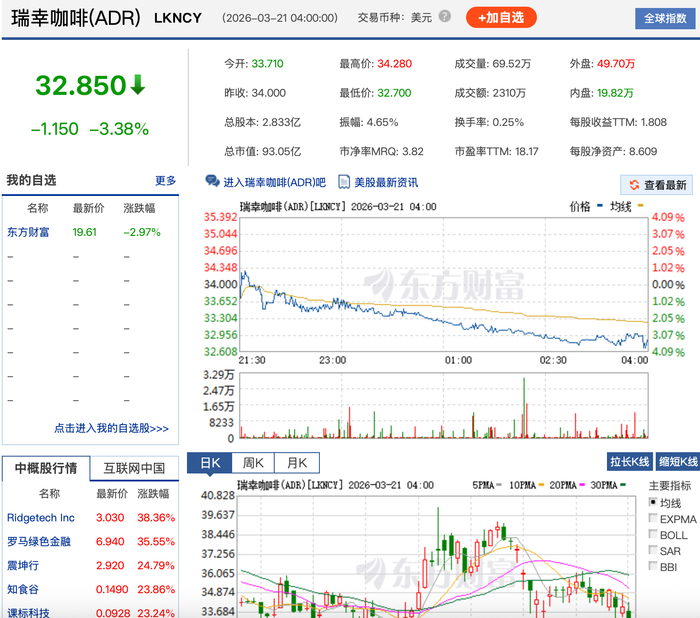
Task: Switch to the 月K chart tab
Action: pyautogui.click(x=297, y=463)
